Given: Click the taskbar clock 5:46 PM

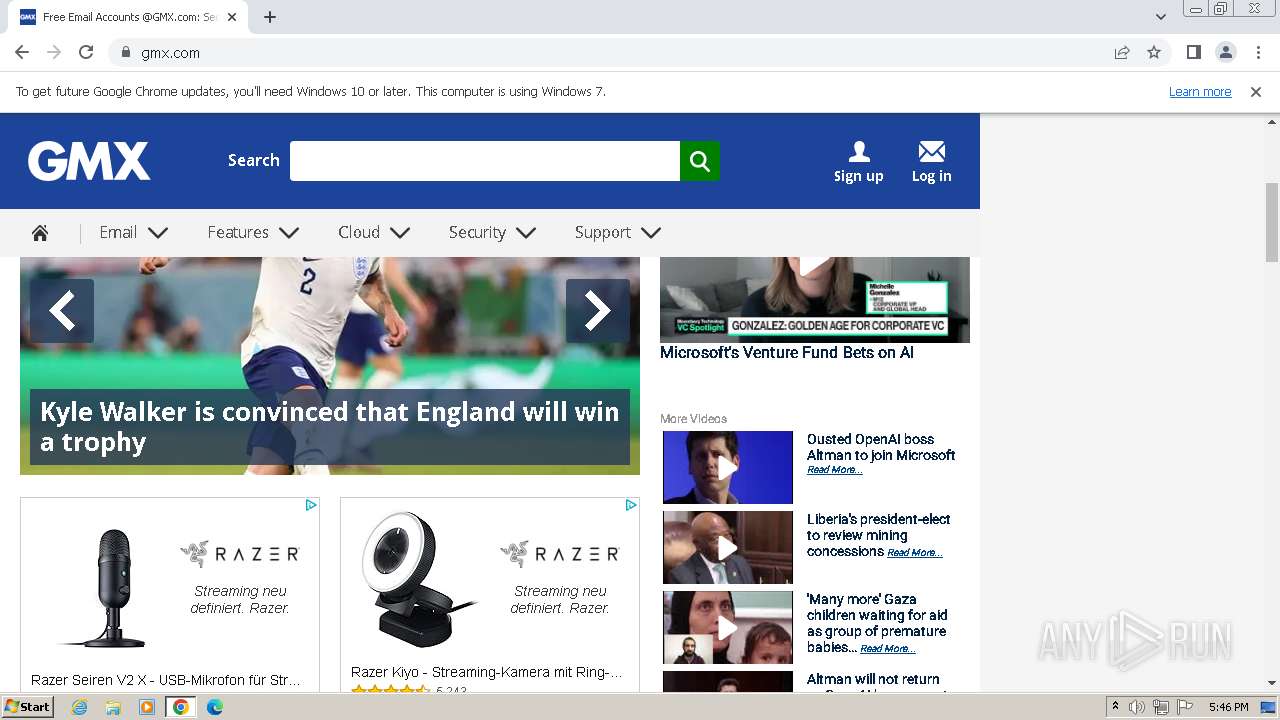Looking at the screenshot, I should pyautogui.click(x=1228, y=707).
